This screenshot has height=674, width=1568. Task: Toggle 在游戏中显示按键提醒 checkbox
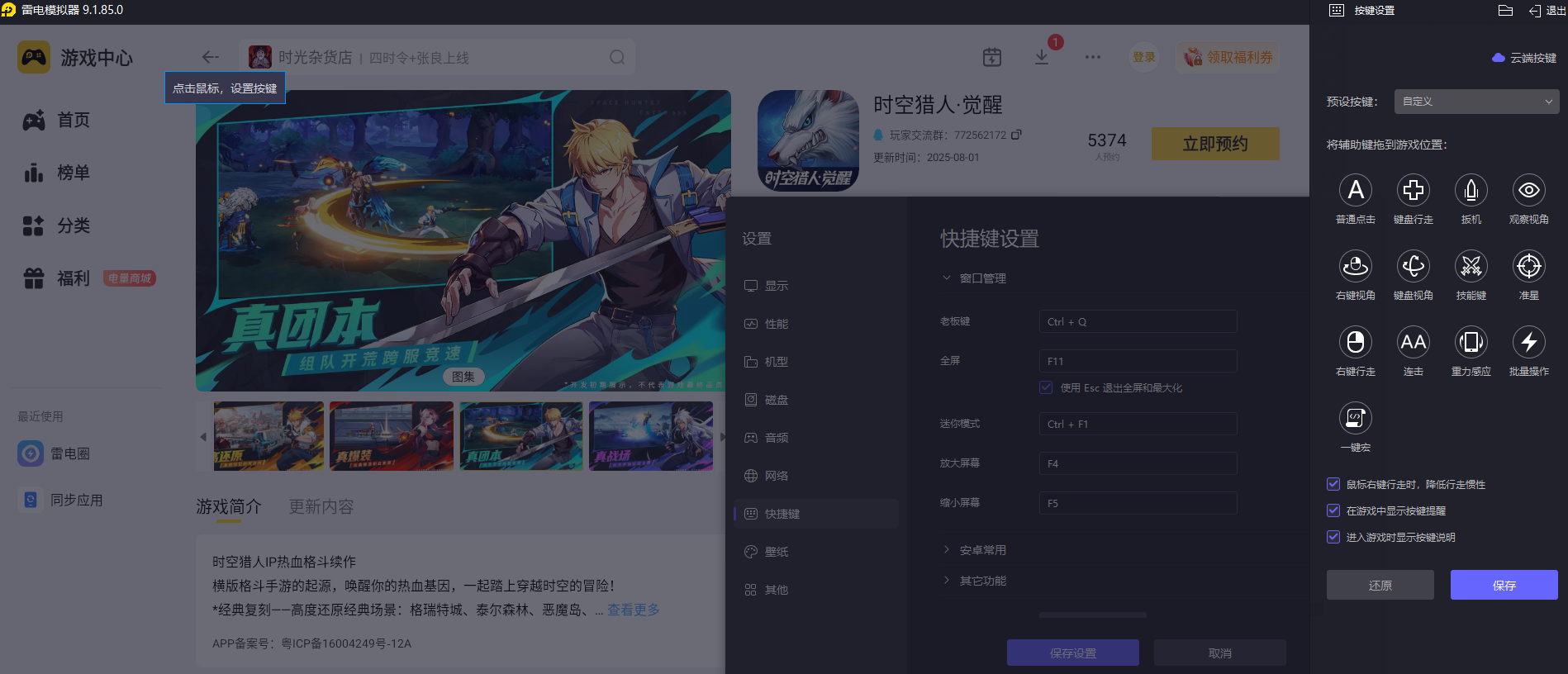click(x=1333, y=510)
